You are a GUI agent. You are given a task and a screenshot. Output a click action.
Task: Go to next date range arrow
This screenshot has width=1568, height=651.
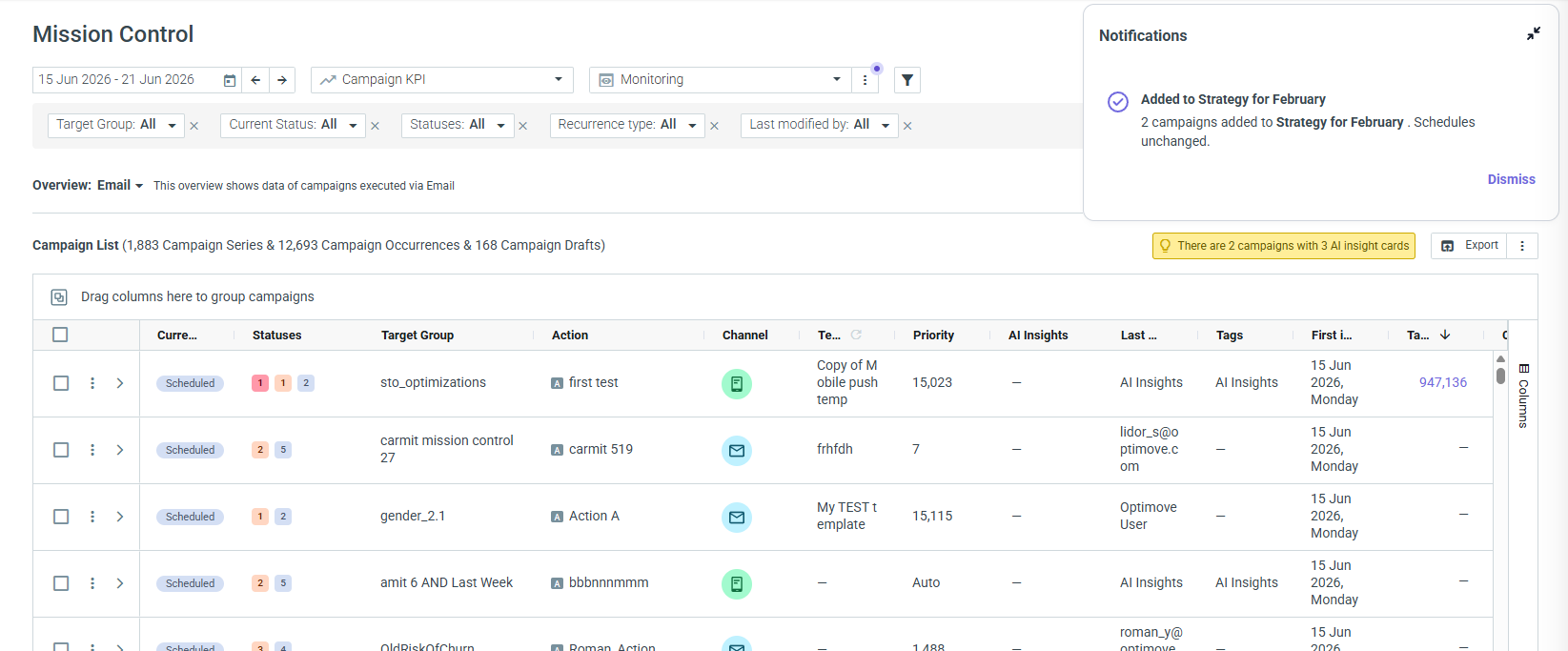click(x=282, y=80)
